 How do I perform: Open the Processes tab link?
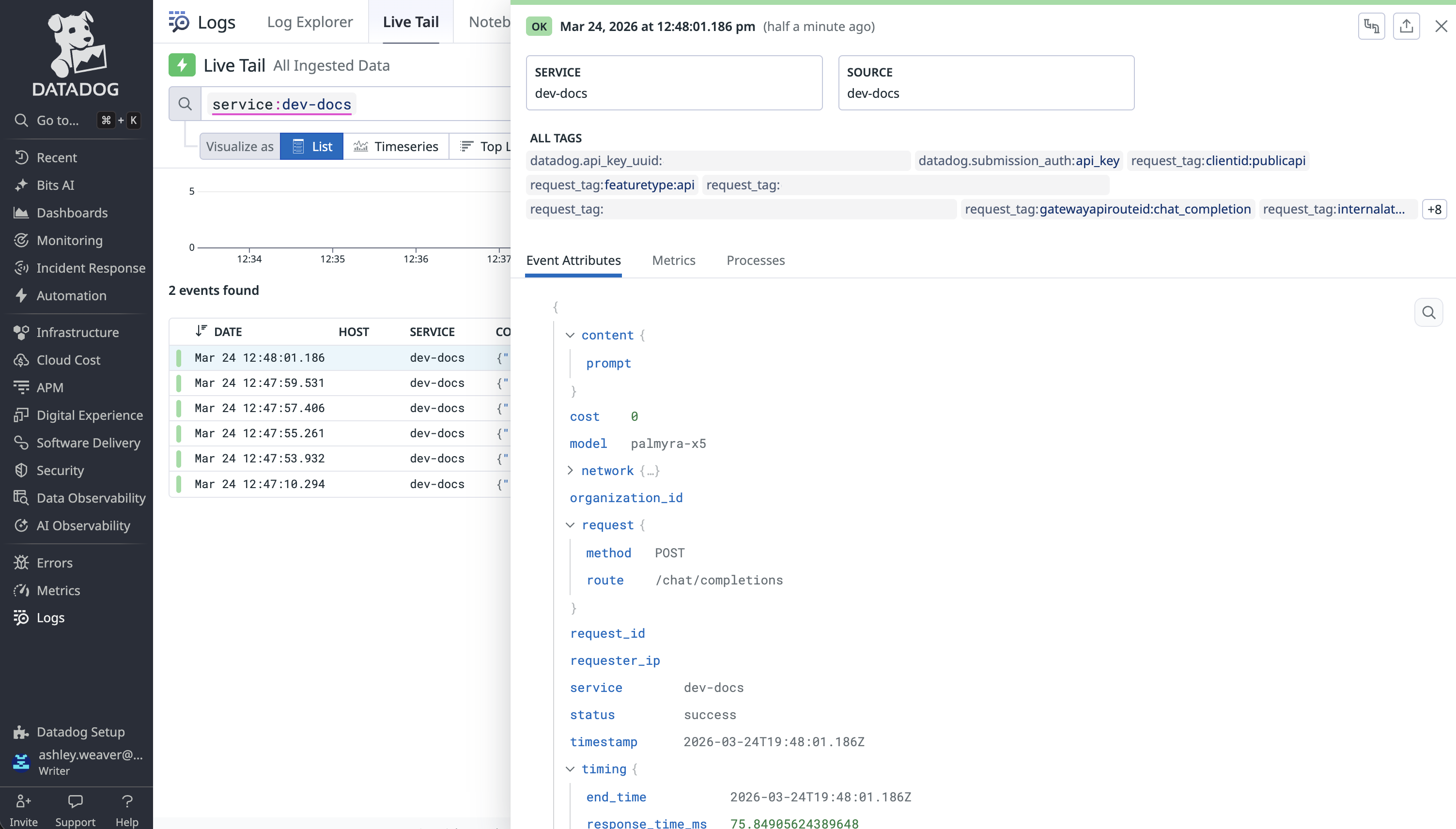[755, 260]
